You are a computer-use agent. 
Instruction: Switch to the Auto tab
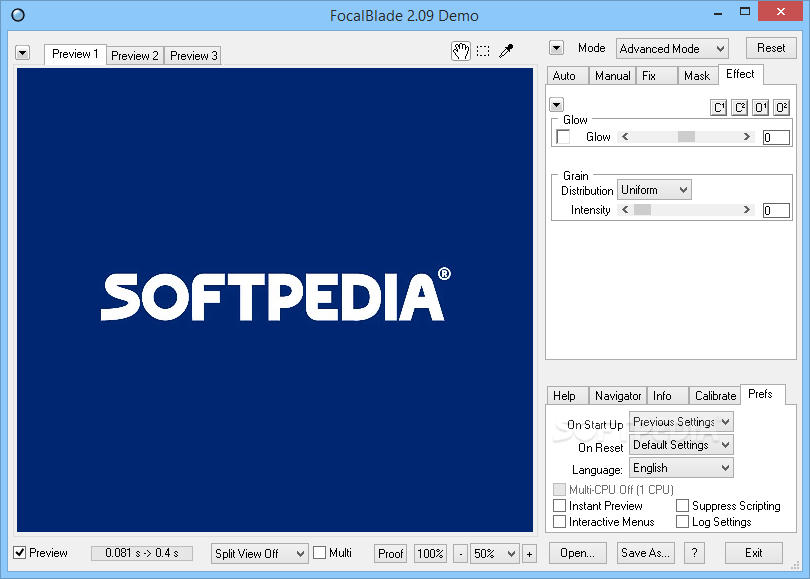pos(568,76)
